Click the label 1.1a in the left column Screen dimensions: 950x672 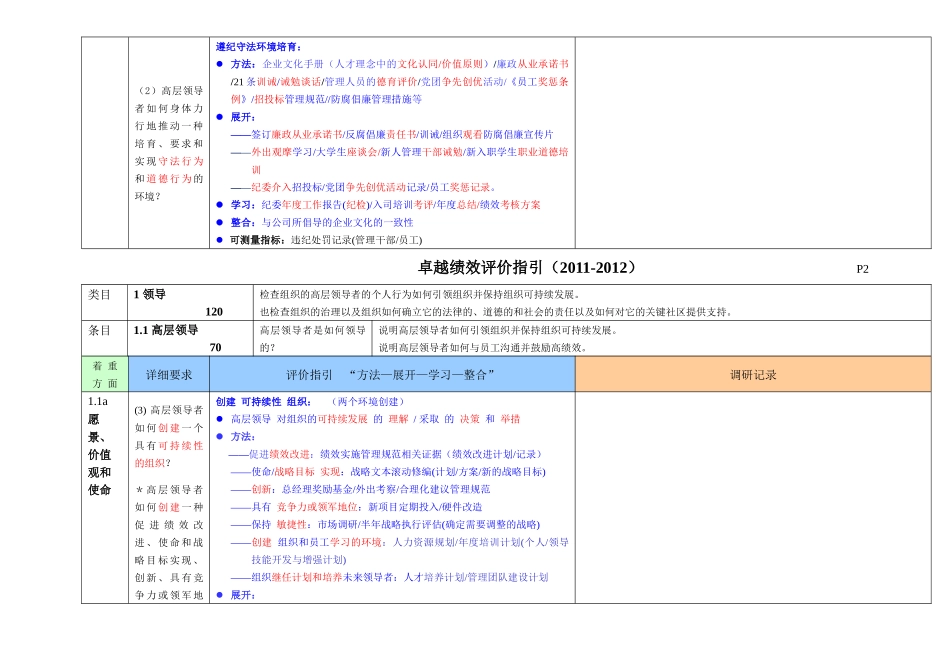click(x=98, y=401)
